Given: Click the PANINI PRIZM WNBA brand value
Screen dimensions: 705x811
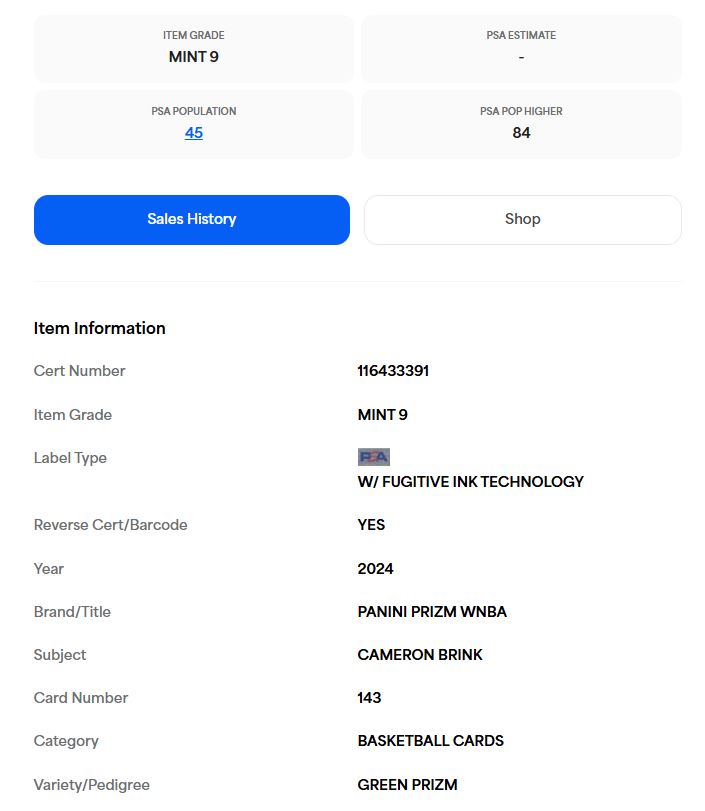Looking at the screenshot, I should coord(432,611).
